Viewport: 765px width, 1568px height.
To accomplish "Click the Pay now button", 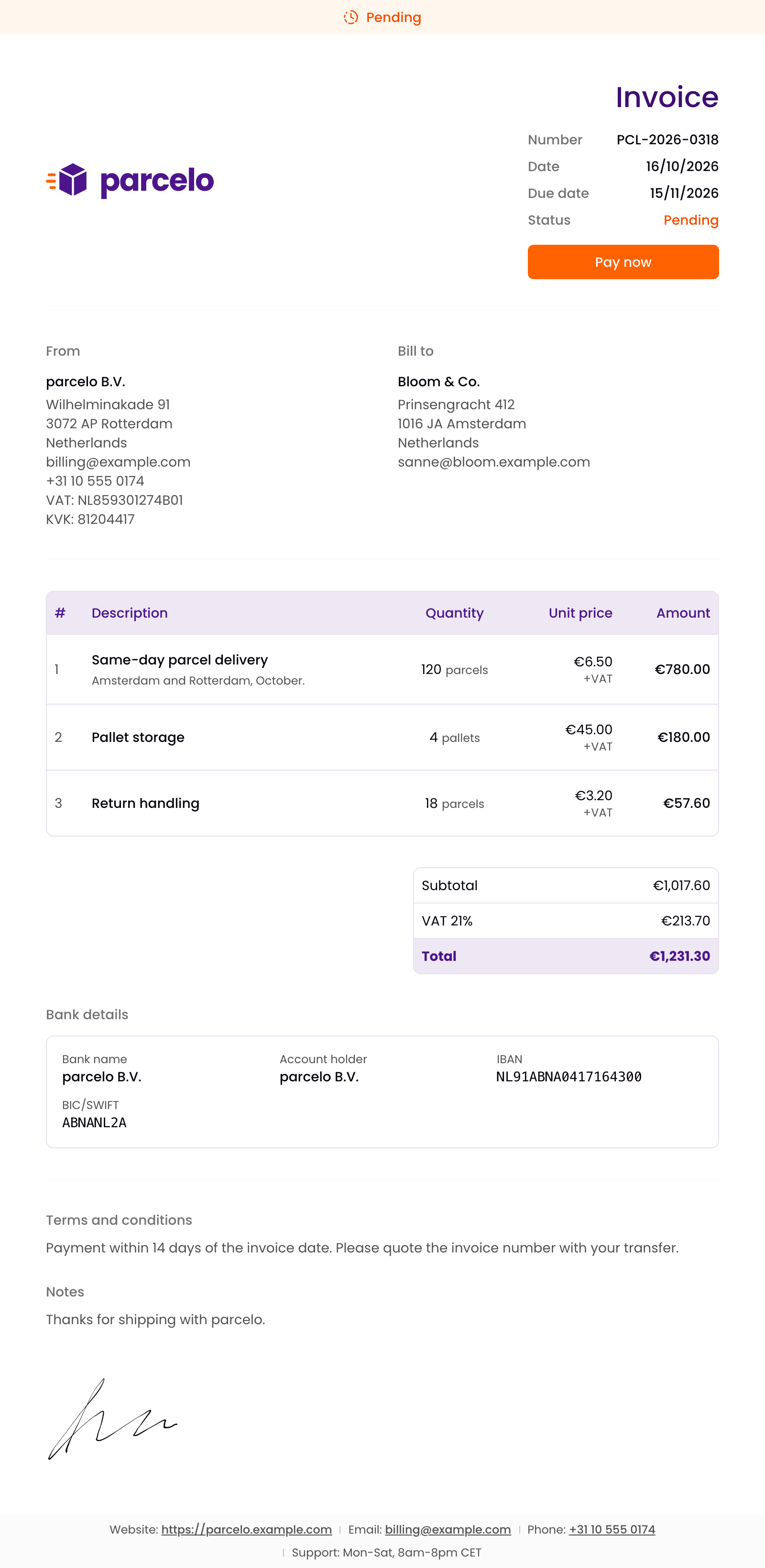I will (623, 262).
